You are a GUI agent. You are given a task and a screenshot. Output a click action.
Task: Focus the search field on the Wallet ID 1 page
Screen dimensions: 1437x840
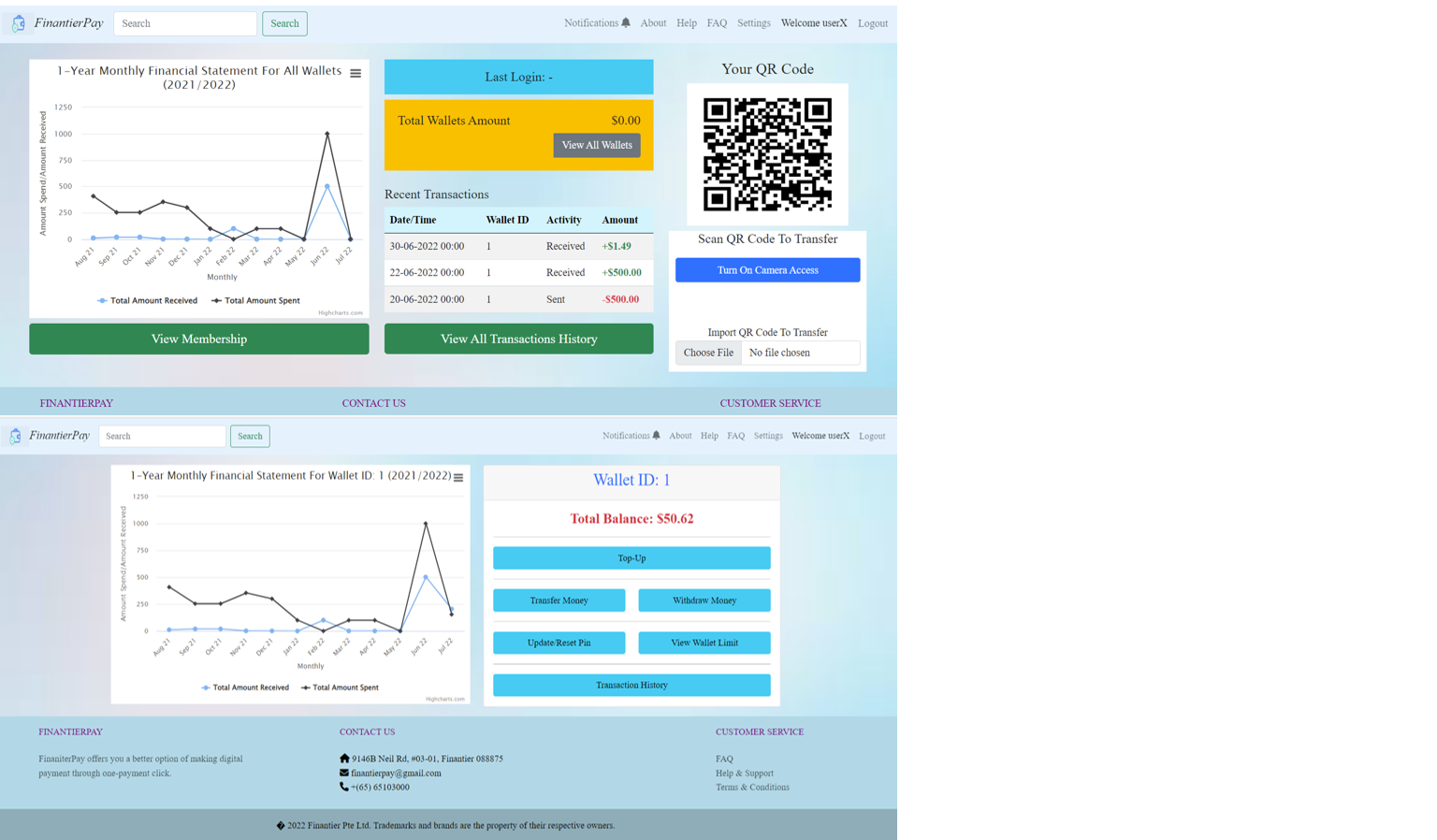pyautogui.click(x=162, y=436)
